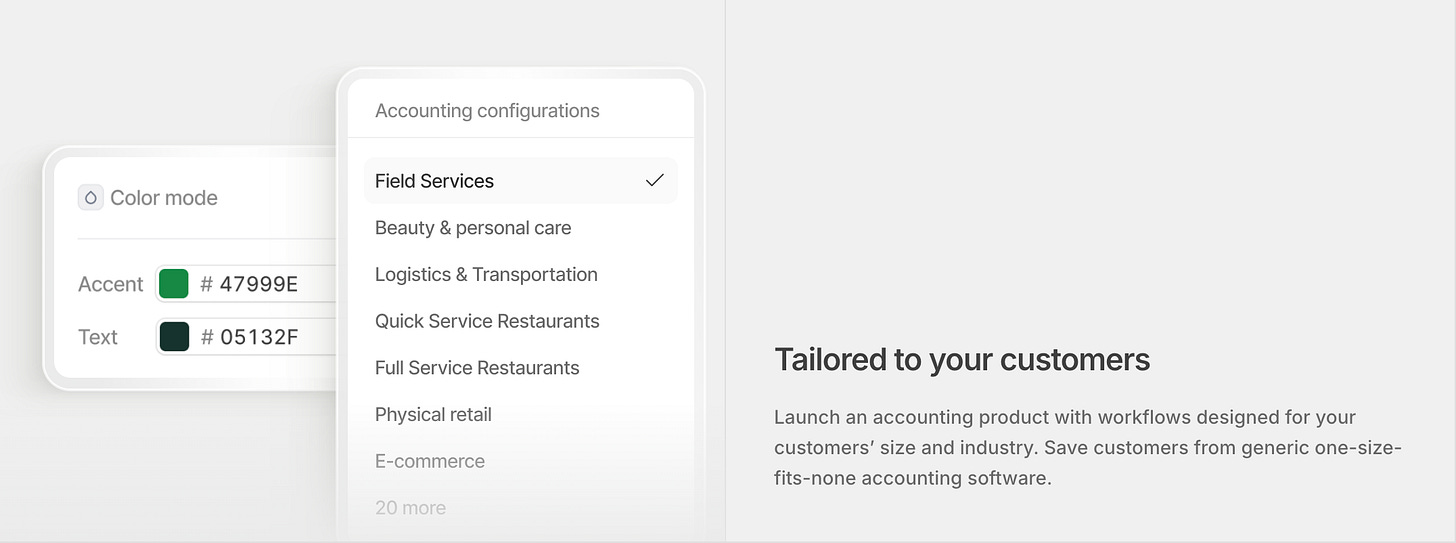Select Logistics & Transportation entry
The image size is (1456, 543).
(486, 274)
